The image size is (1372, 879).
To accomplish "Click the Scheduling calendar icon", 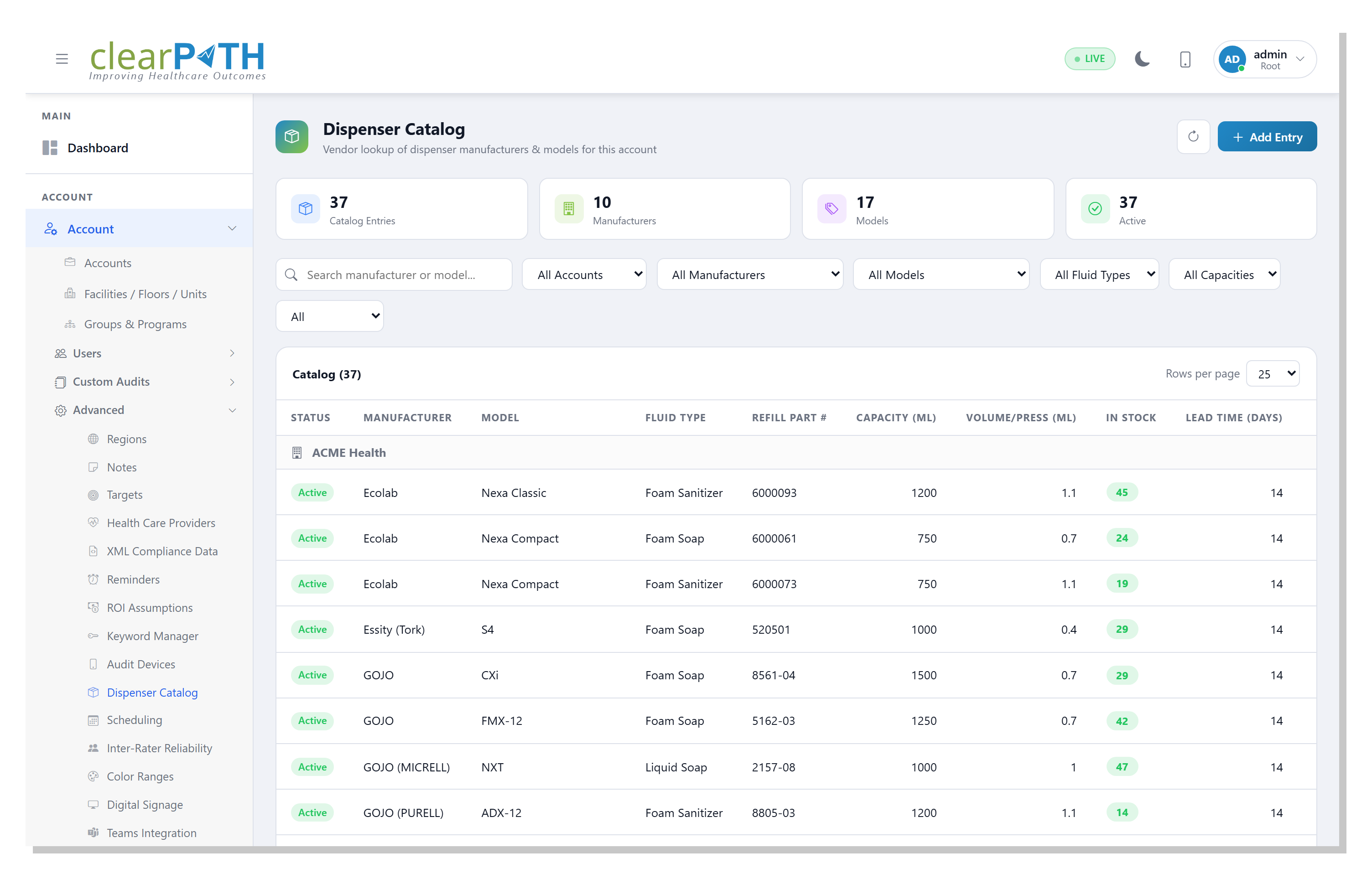I will click(x=93, y=720).
